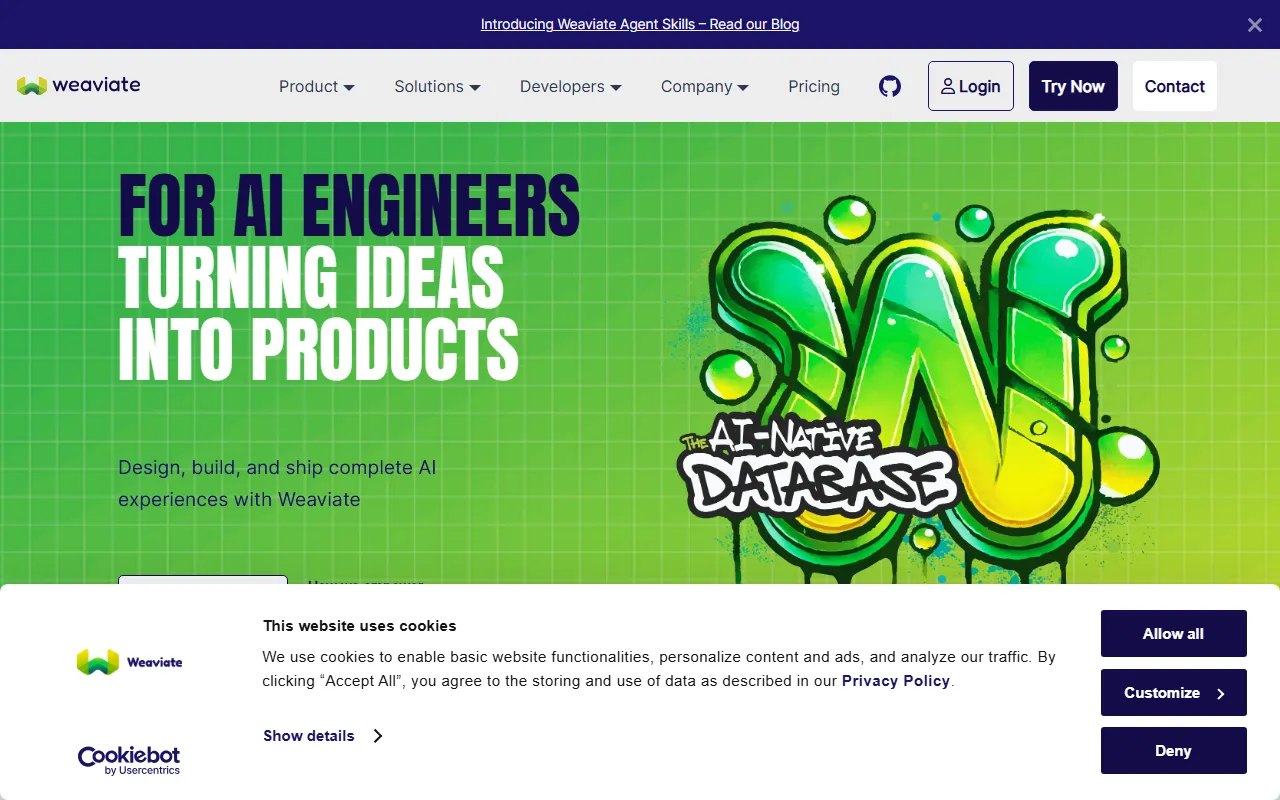Click the Login button with user icon
Screen dimensions: 1280x800
coord(970,86)
